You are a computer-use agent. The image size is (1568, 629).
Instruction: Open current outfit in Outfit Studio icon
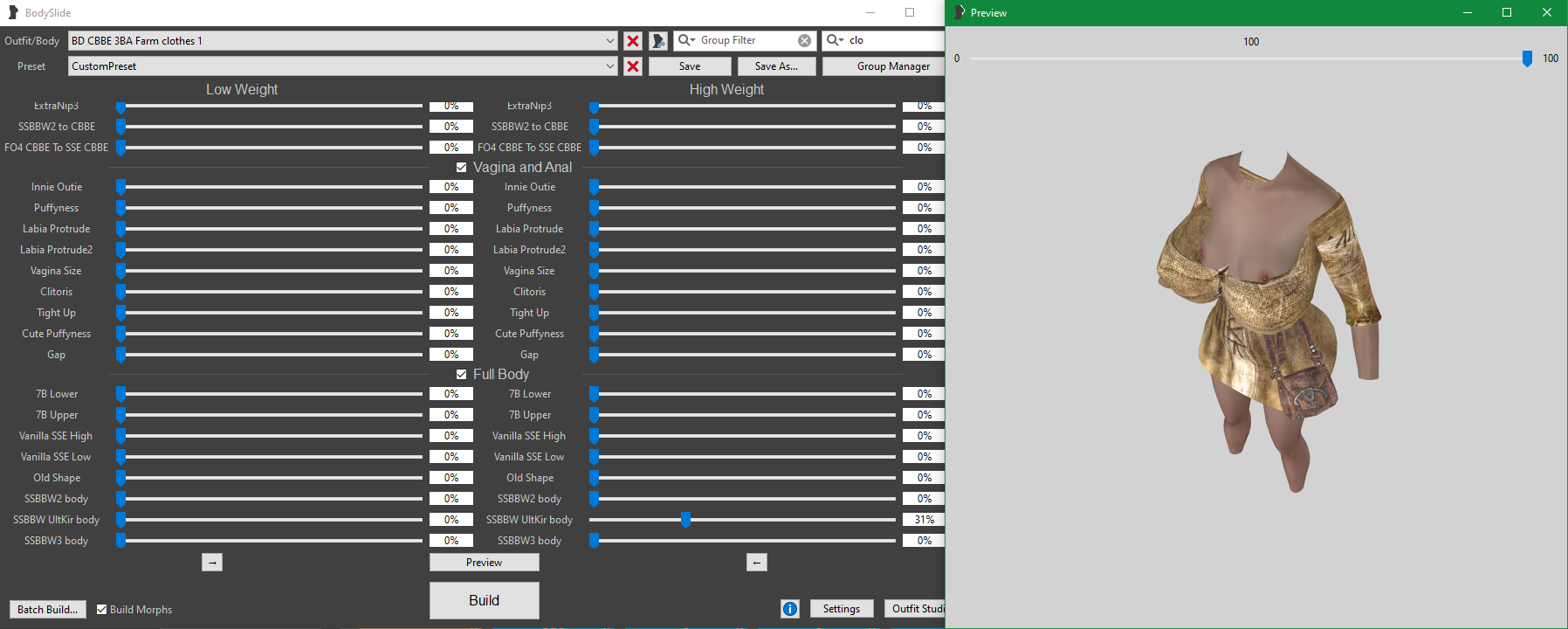[658, 41]
